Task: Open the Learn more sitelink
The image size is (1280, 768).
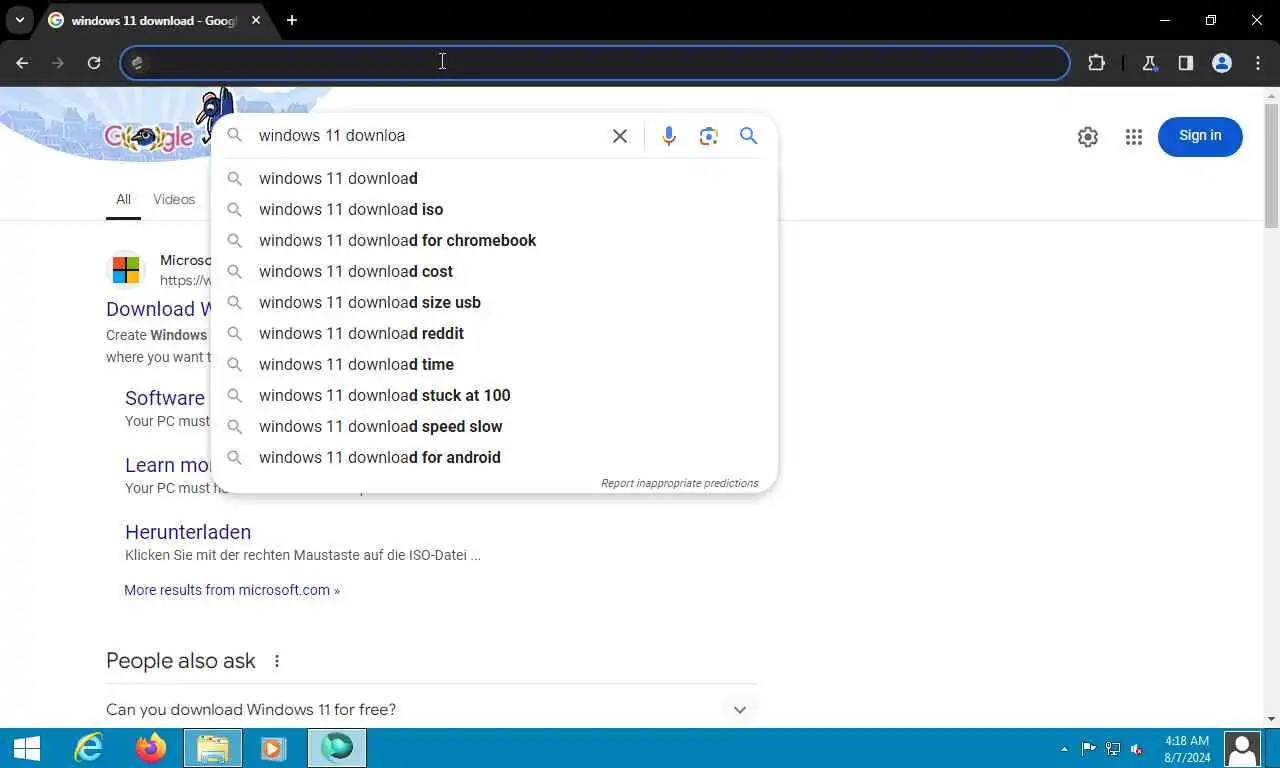Action: [168, 465]
